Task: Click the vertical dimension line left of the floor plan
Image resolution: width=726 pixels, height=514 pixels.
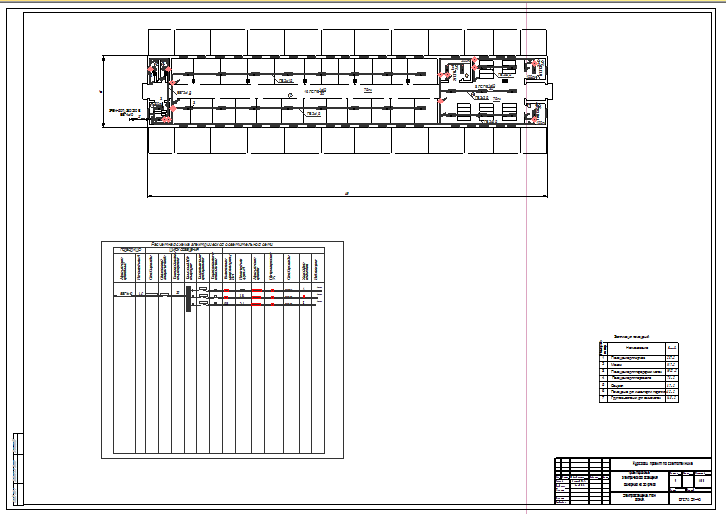Action: (103, 91)
